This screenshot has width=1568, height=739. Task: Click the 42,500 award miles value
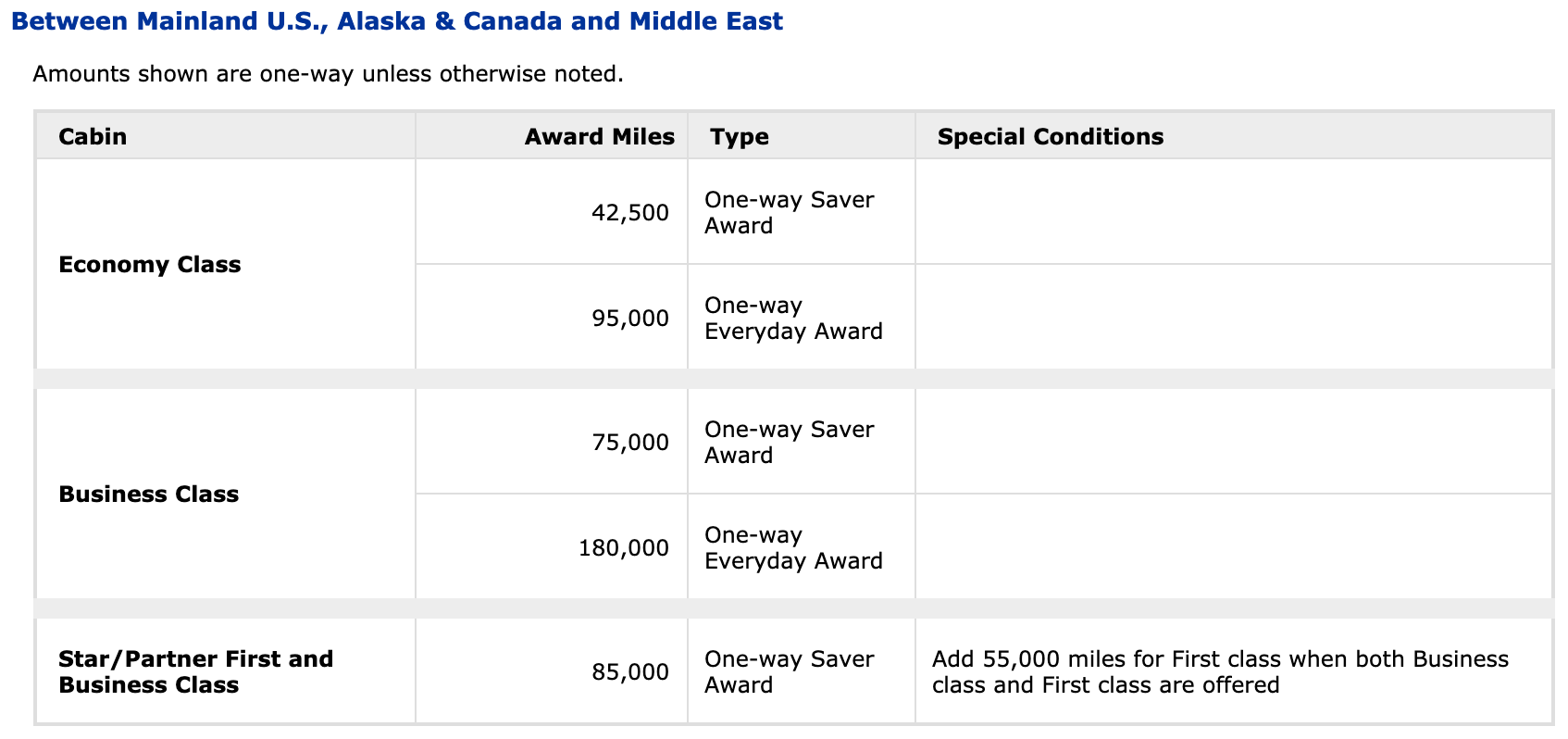coord(629,213)
